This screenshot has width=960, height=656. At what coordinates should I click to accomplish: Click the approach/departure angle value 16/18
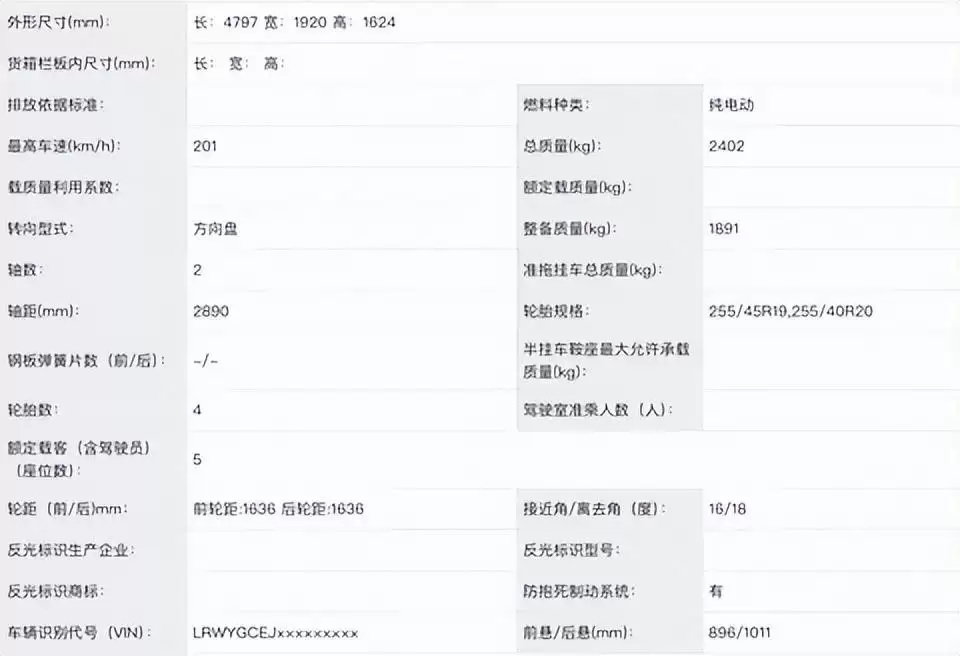tap(727, 509)
